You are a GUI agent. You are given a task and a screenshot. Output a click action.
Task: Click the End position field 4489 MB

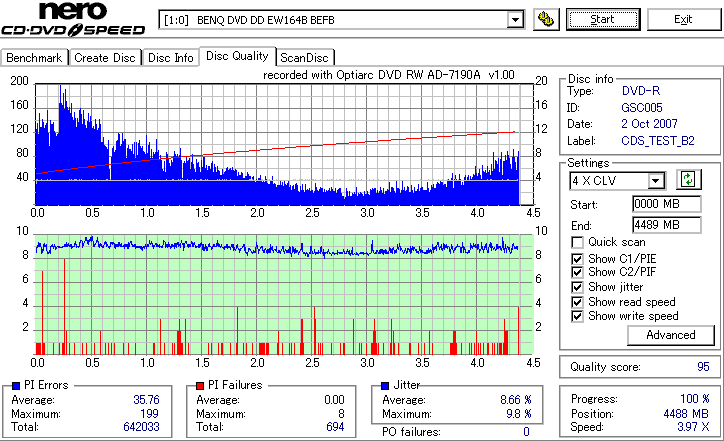click(x=666, y=225)
